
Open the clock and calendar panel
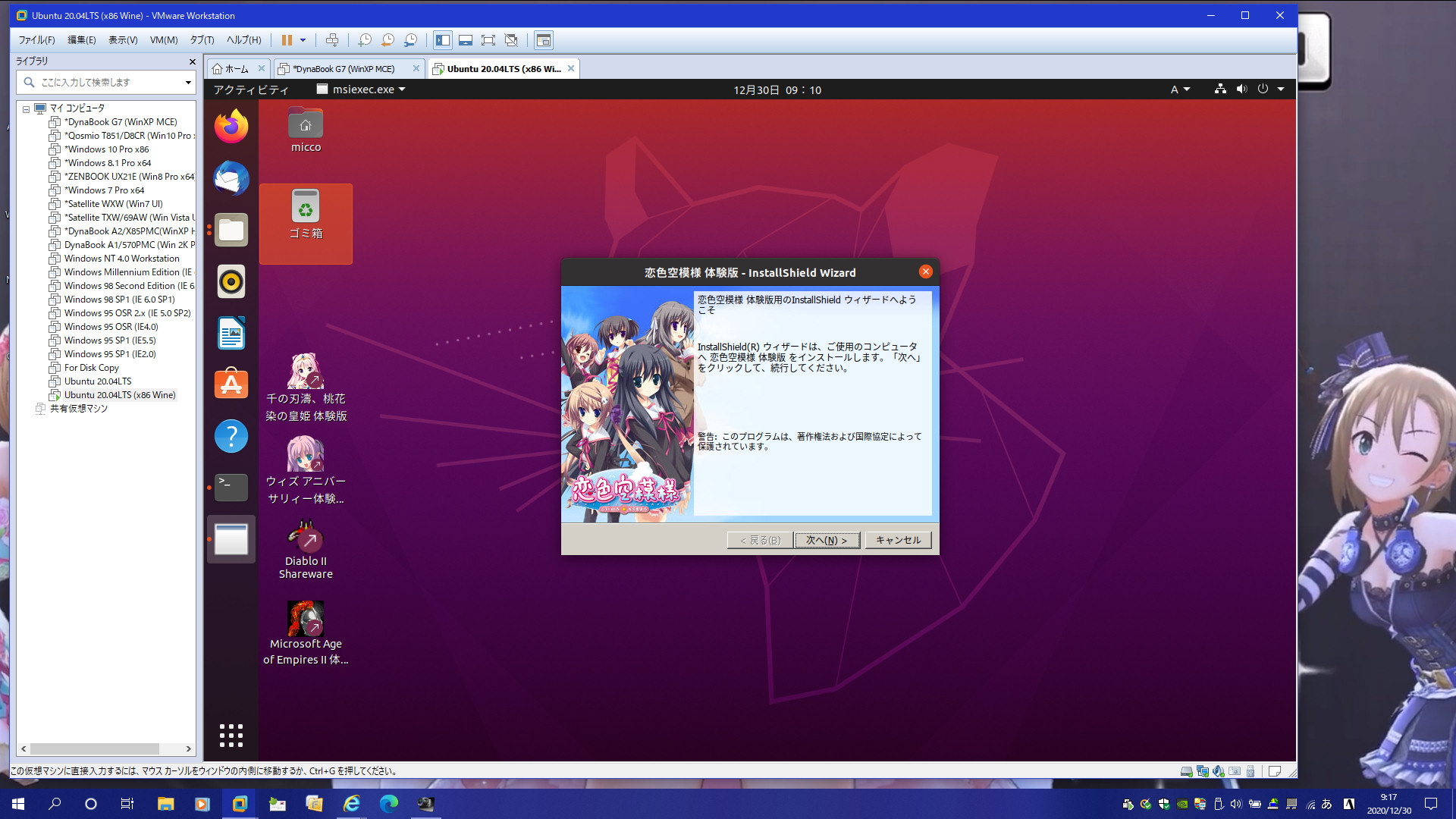(777, 89)
